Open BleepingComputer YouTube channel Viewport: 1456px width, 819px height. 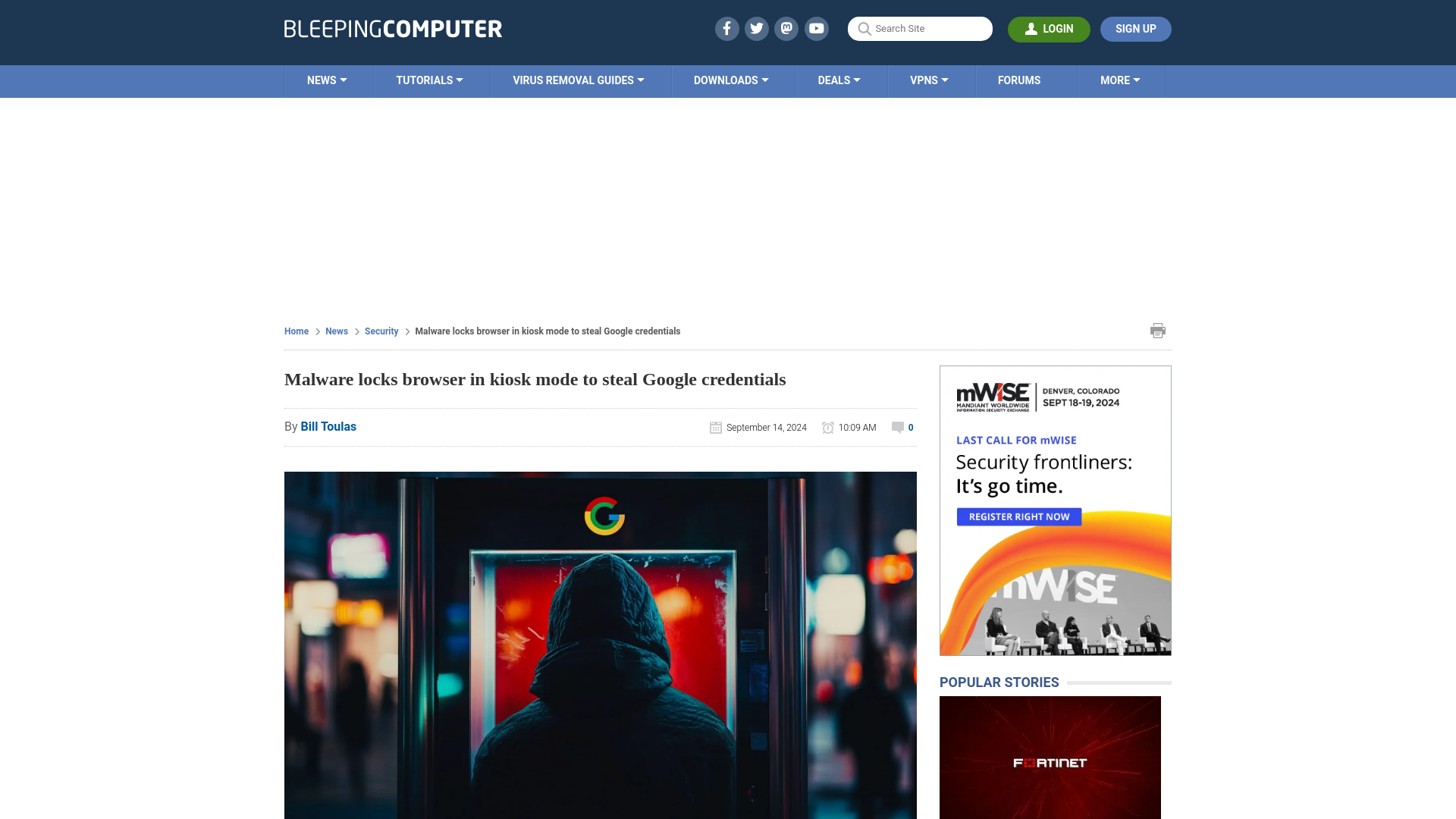817,28
